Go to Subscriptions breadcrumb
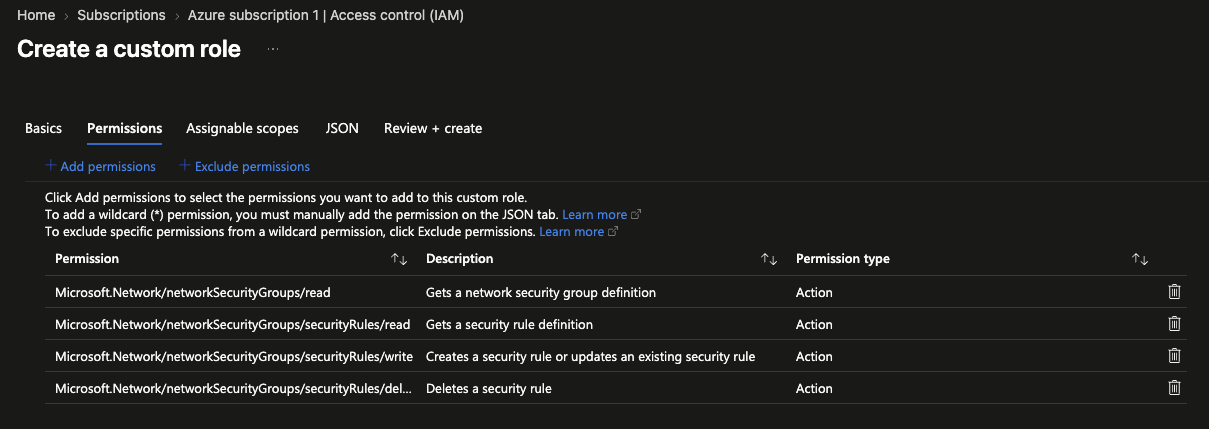This screenshot has width=1209, height=429. point(121,15)
